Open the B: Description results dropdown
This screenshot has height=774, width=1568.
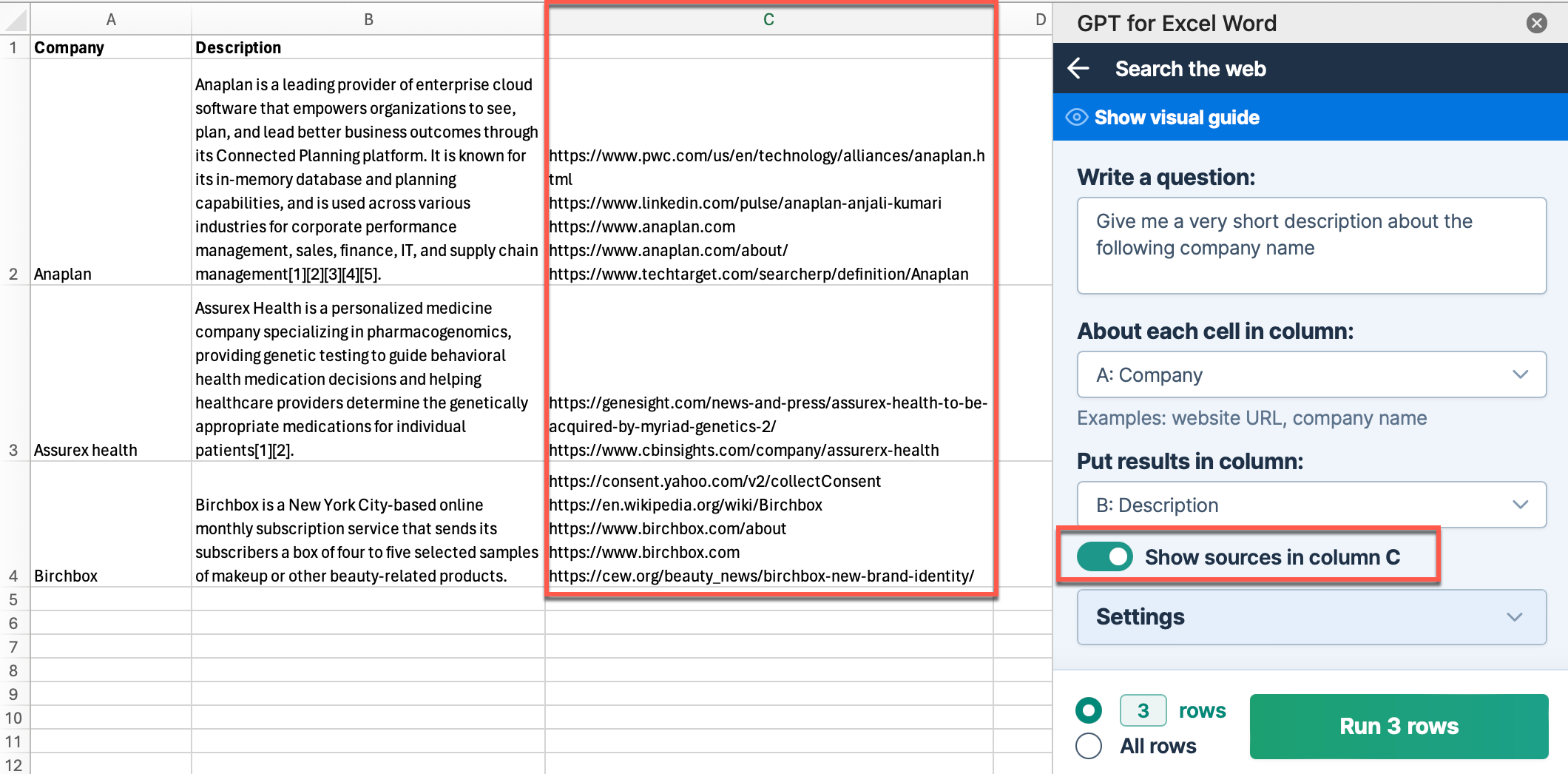tap(1311, 505)
